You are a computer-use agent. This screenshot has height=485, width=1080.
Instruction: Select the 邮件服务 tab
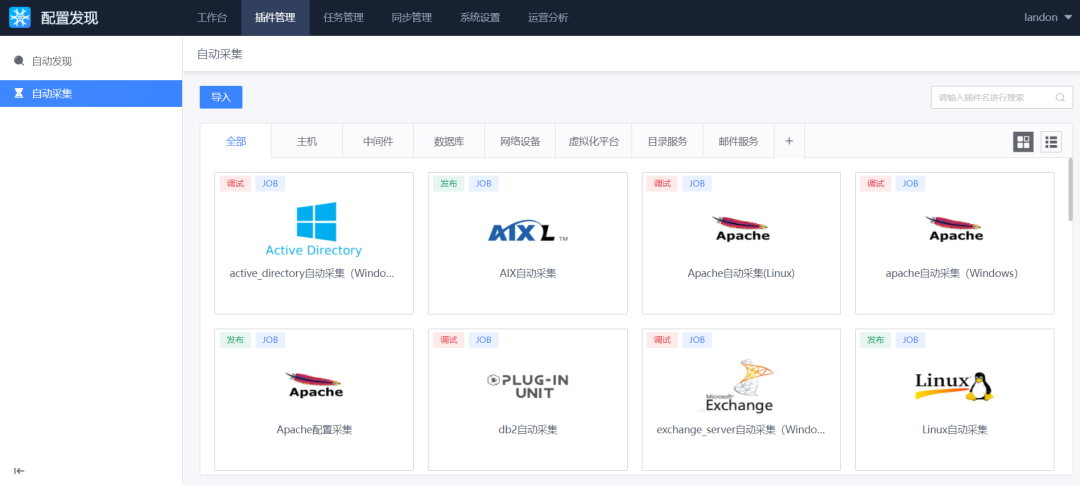coord(738,141)
